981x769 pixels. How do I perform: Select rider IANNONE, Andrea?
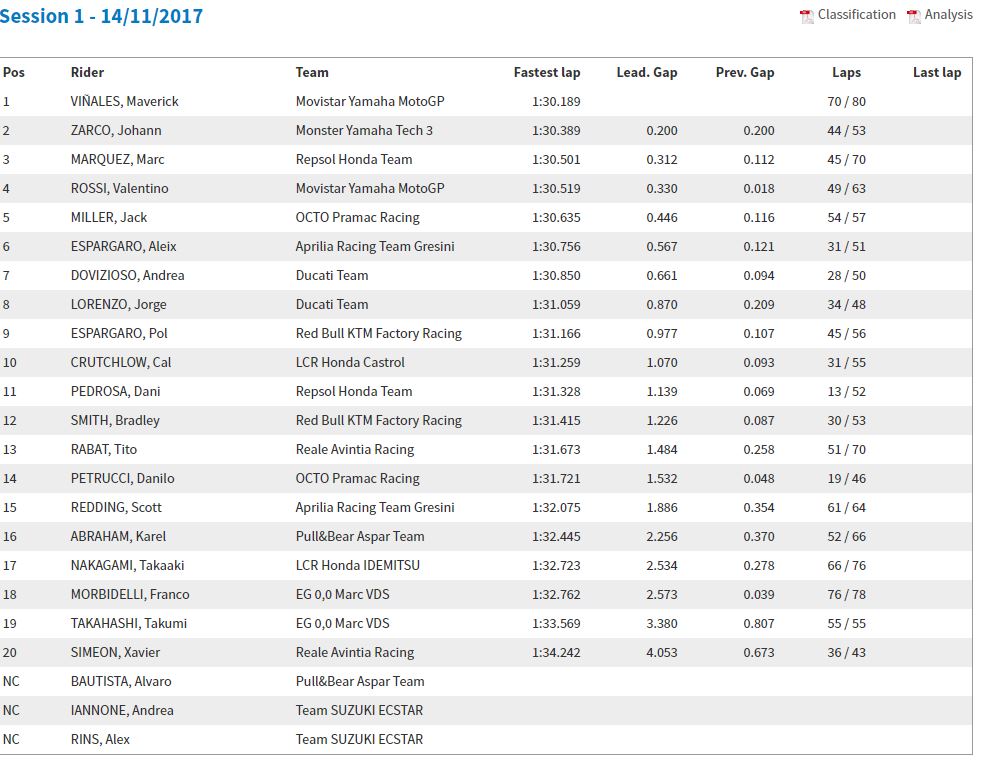tap(122, 710)
